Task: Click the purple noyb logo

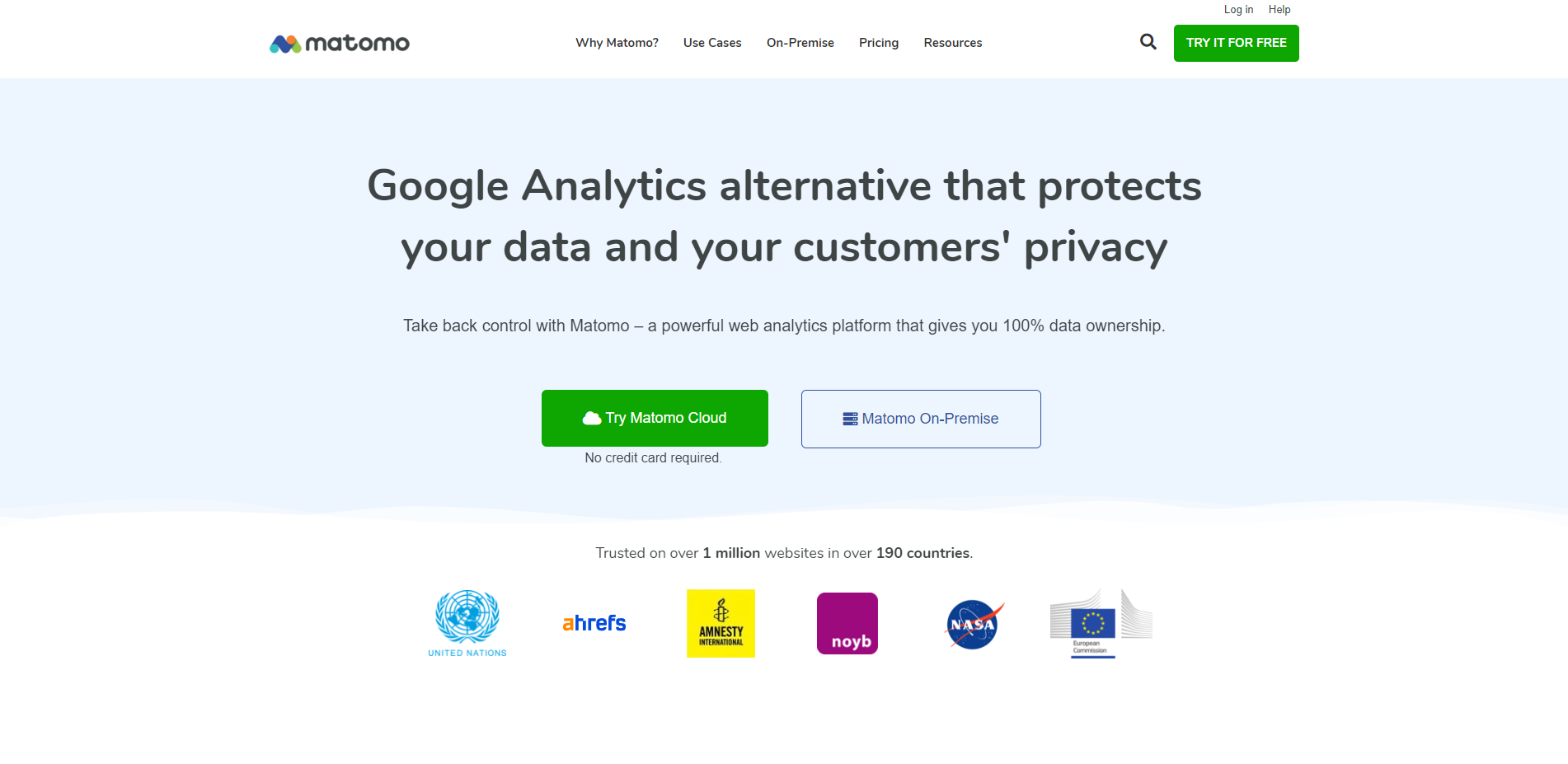Action: coord(847,623)
